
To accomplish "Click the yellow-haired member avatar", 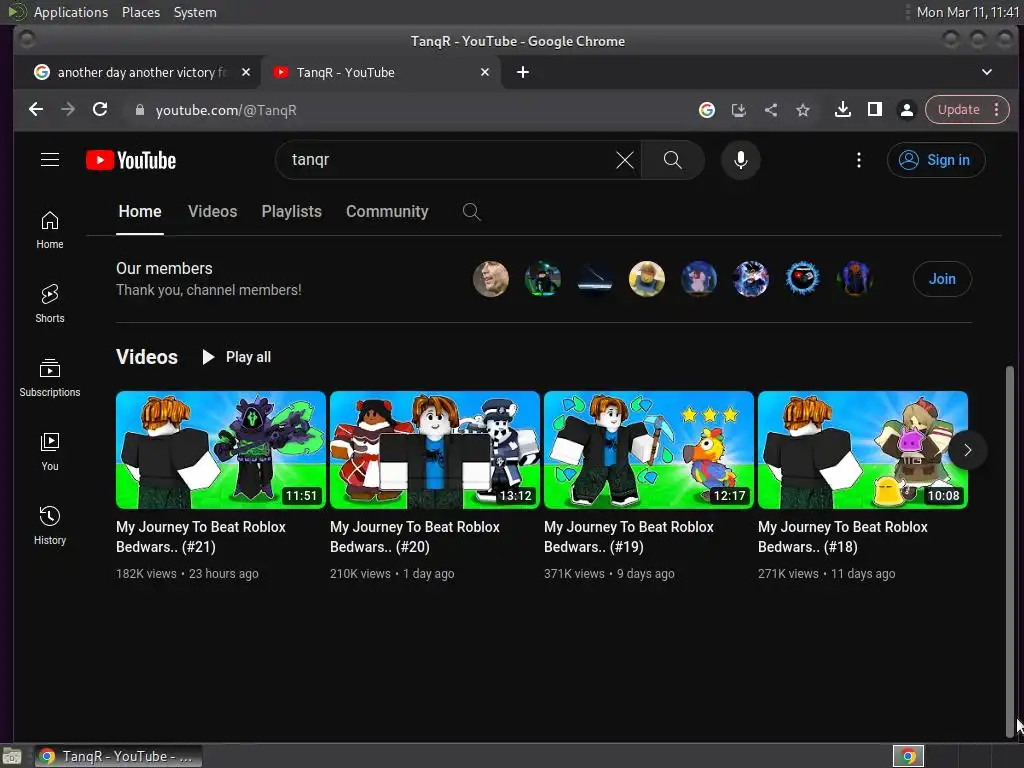I will point(647,279).
